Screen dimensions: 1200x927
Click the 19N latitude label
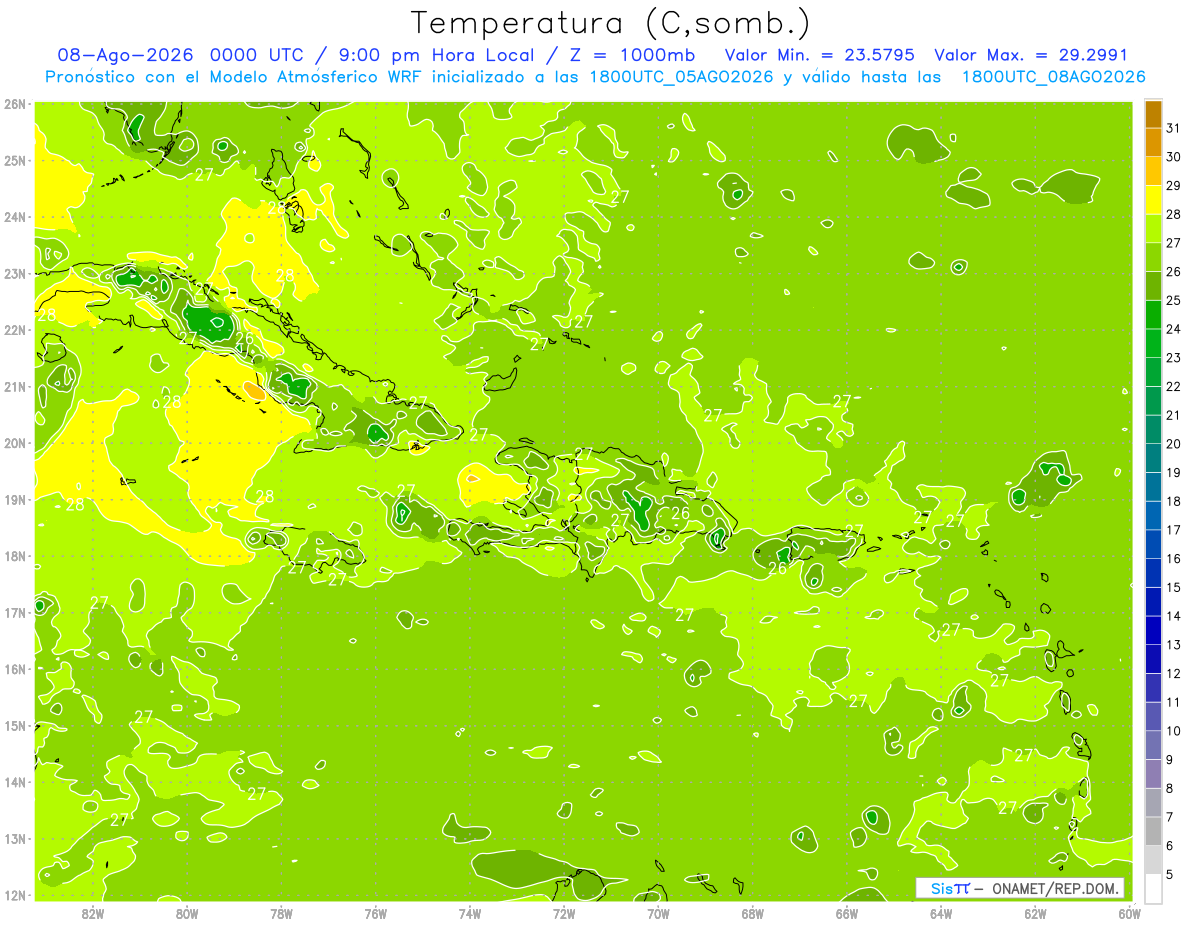tap(14, 500)
